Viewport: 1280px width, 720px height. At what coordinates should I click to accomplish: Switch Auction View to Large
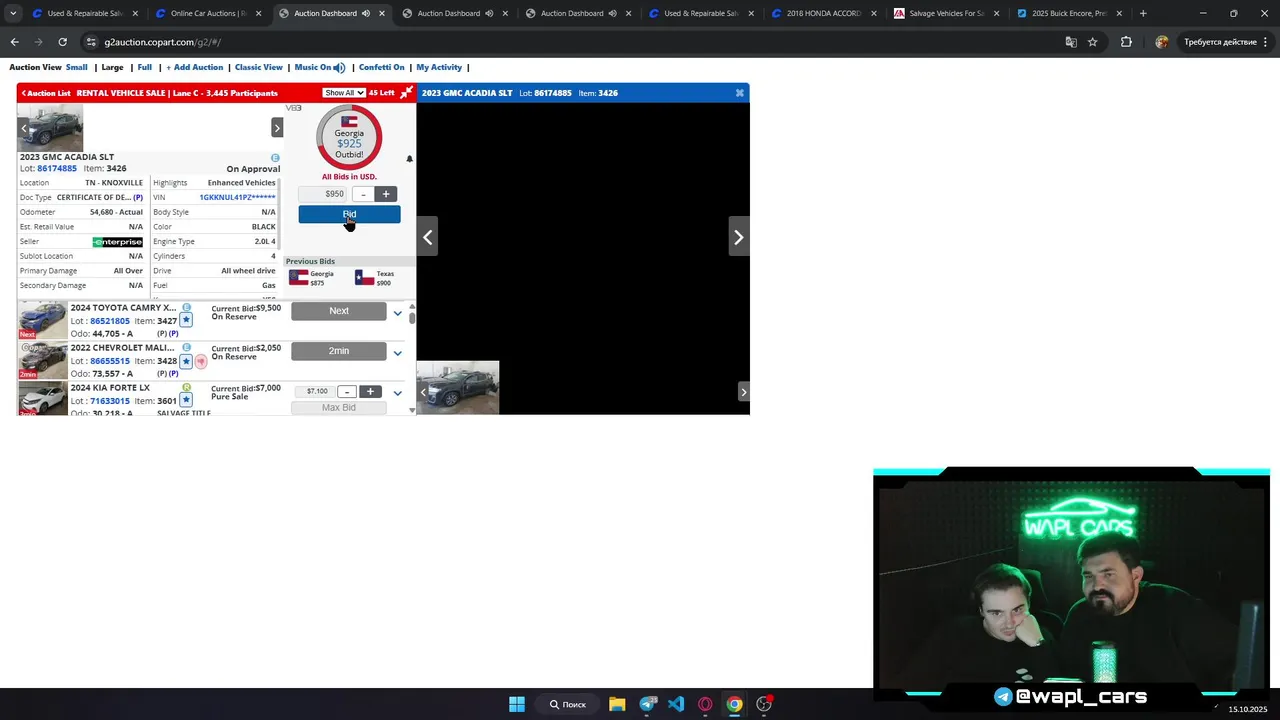pos(113,67)
